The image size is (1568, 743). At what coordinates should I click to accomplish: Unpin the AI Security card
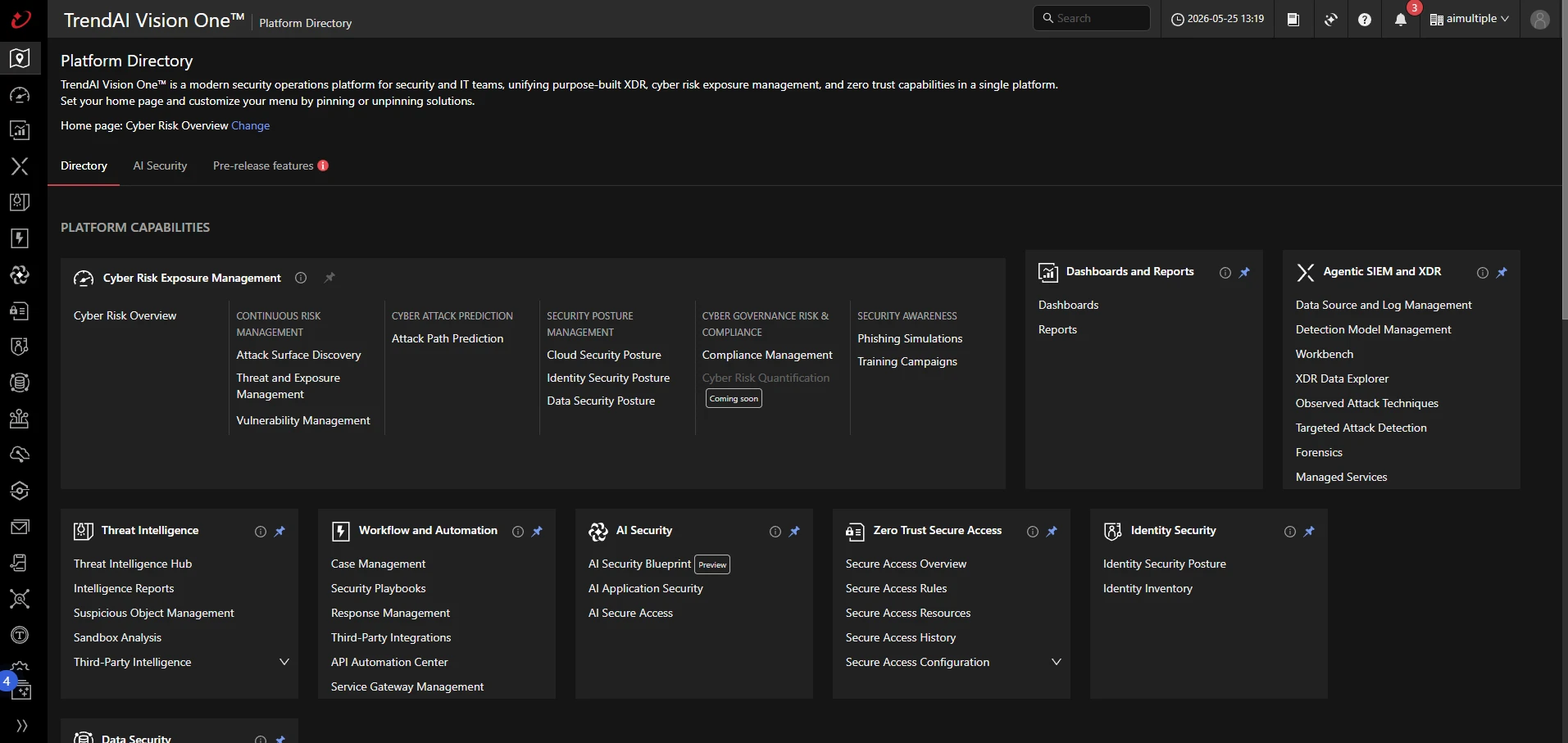coord(794,532)
